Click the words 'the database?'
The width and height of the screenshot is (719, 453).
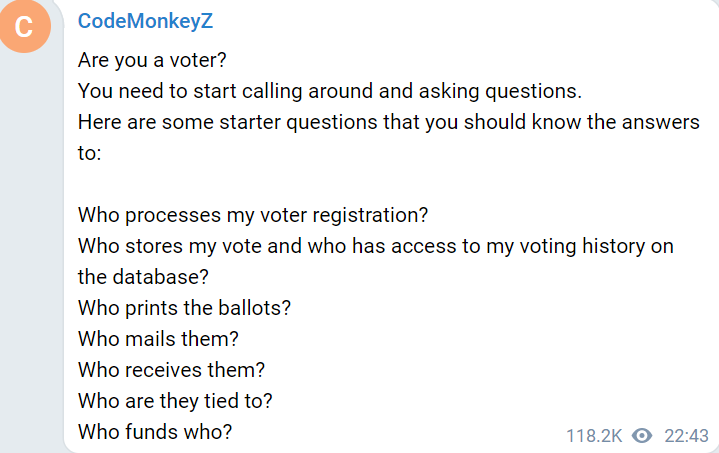click(143, 277)
